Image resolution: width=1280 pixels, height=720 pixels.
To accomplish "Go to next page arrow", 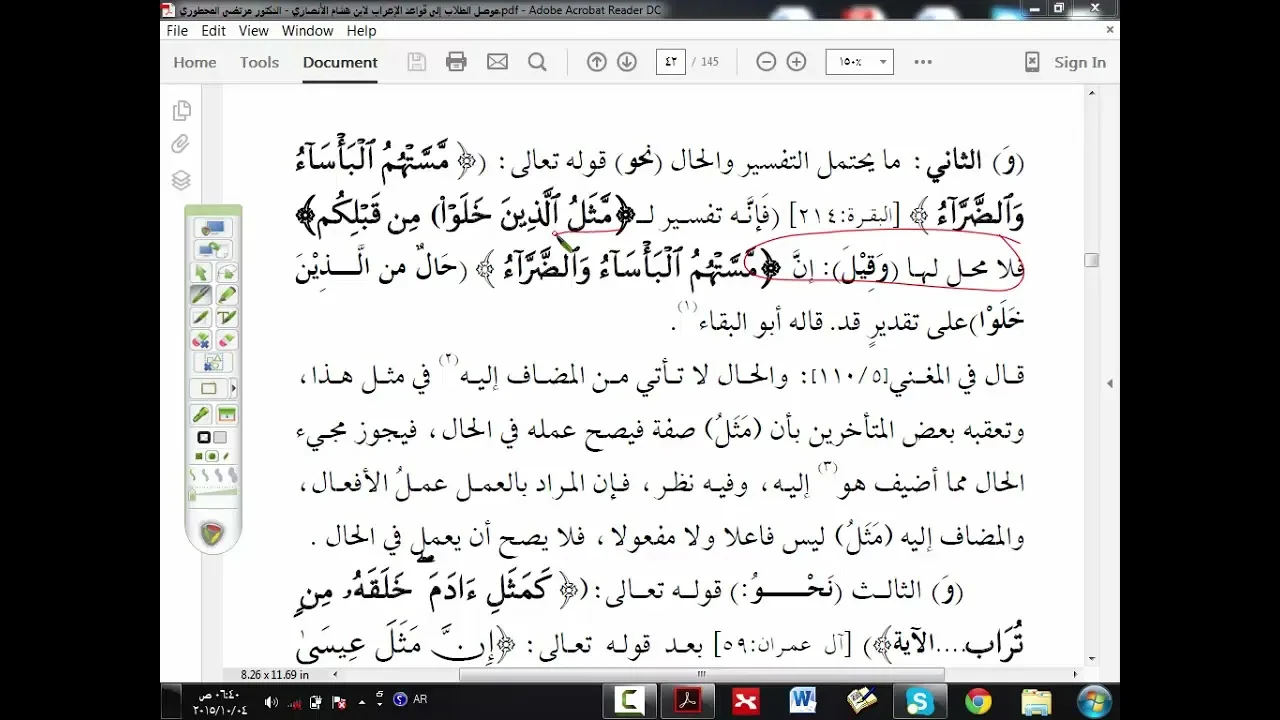I will [x=627, y=62].
